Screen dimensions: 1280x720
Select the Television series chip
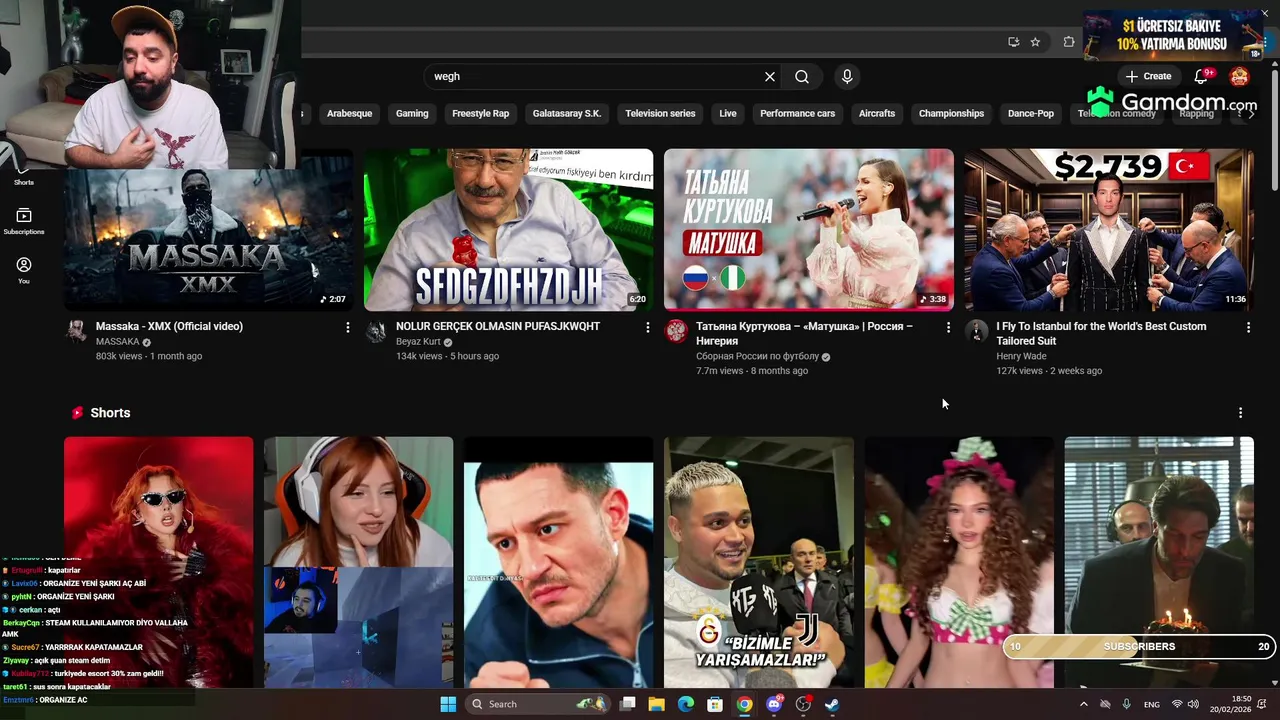pyautogui.click(x=660, y=114)
